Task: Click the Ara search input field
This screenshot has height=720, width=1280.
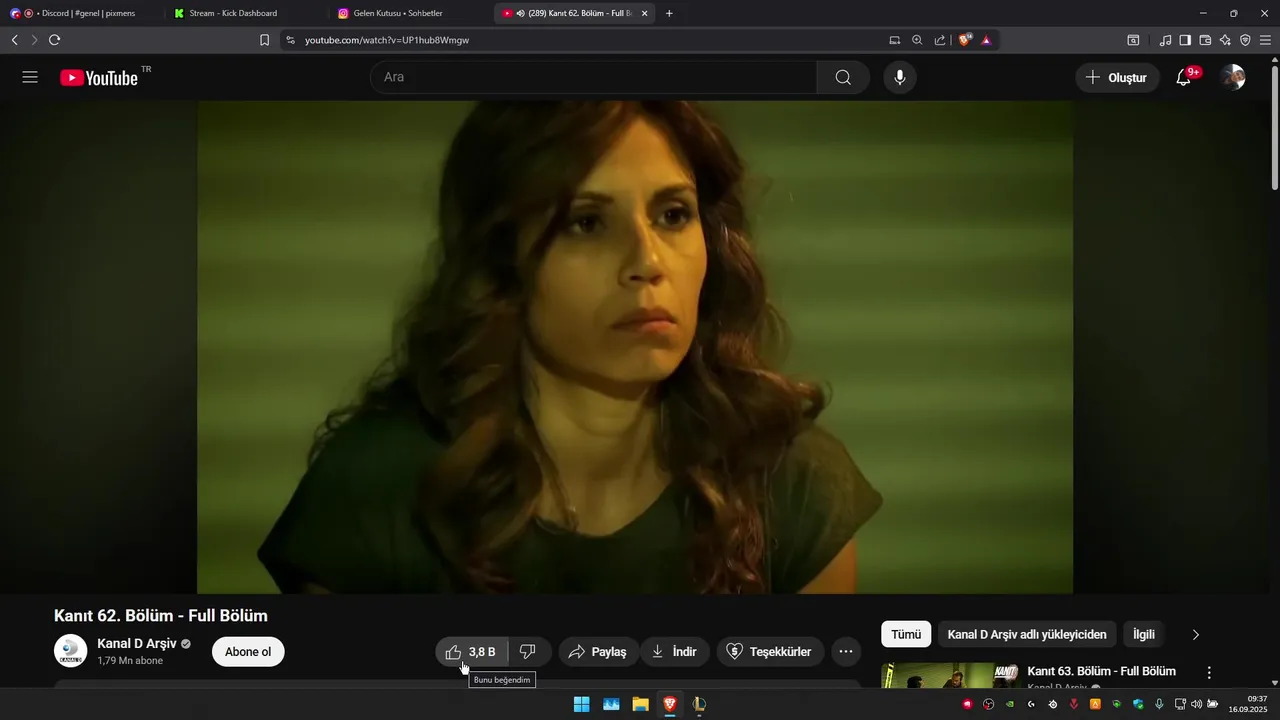Action: (x=594, y=77)
